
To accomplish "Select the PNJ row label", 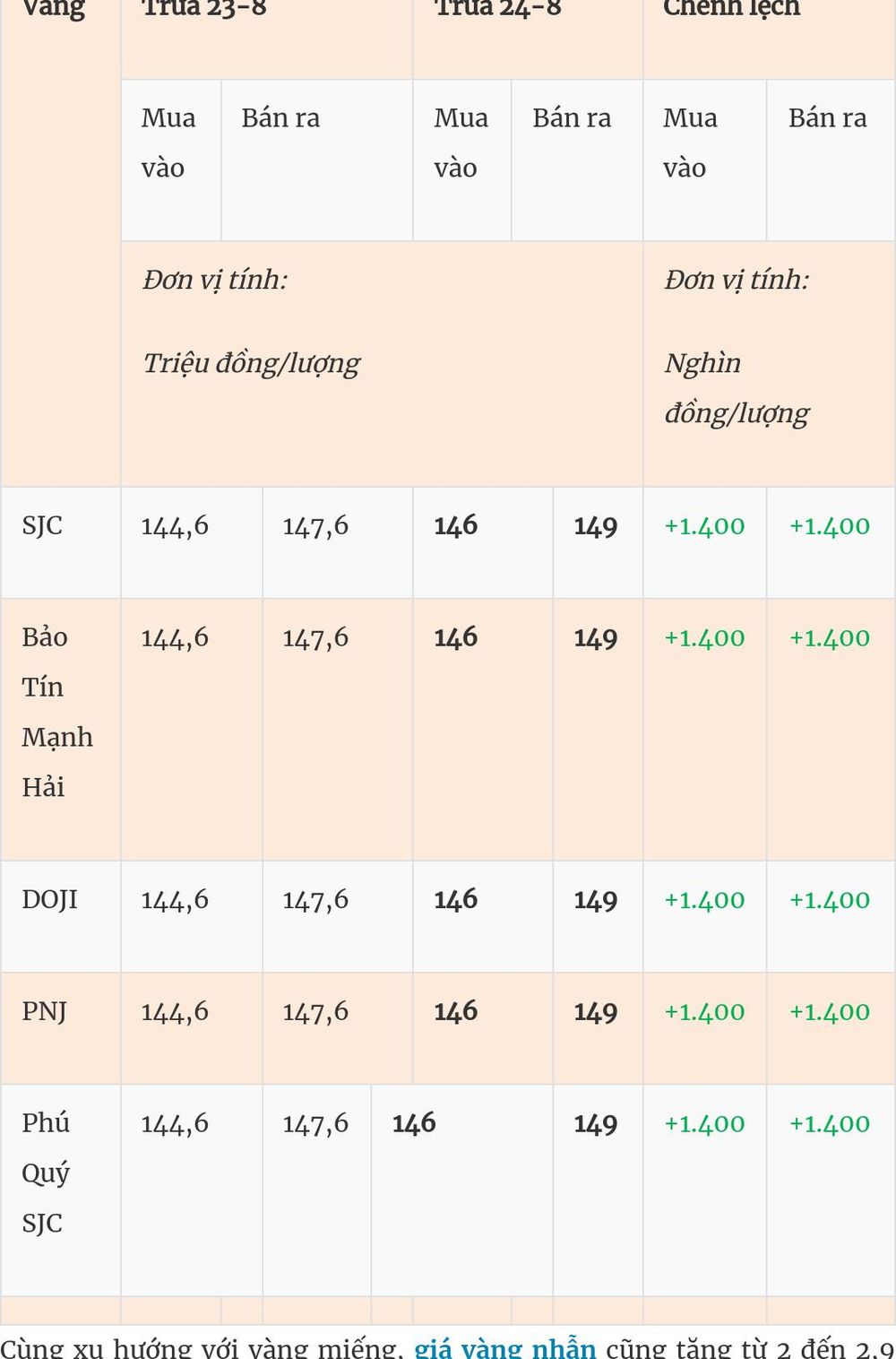I will [x=45, y=1011].
